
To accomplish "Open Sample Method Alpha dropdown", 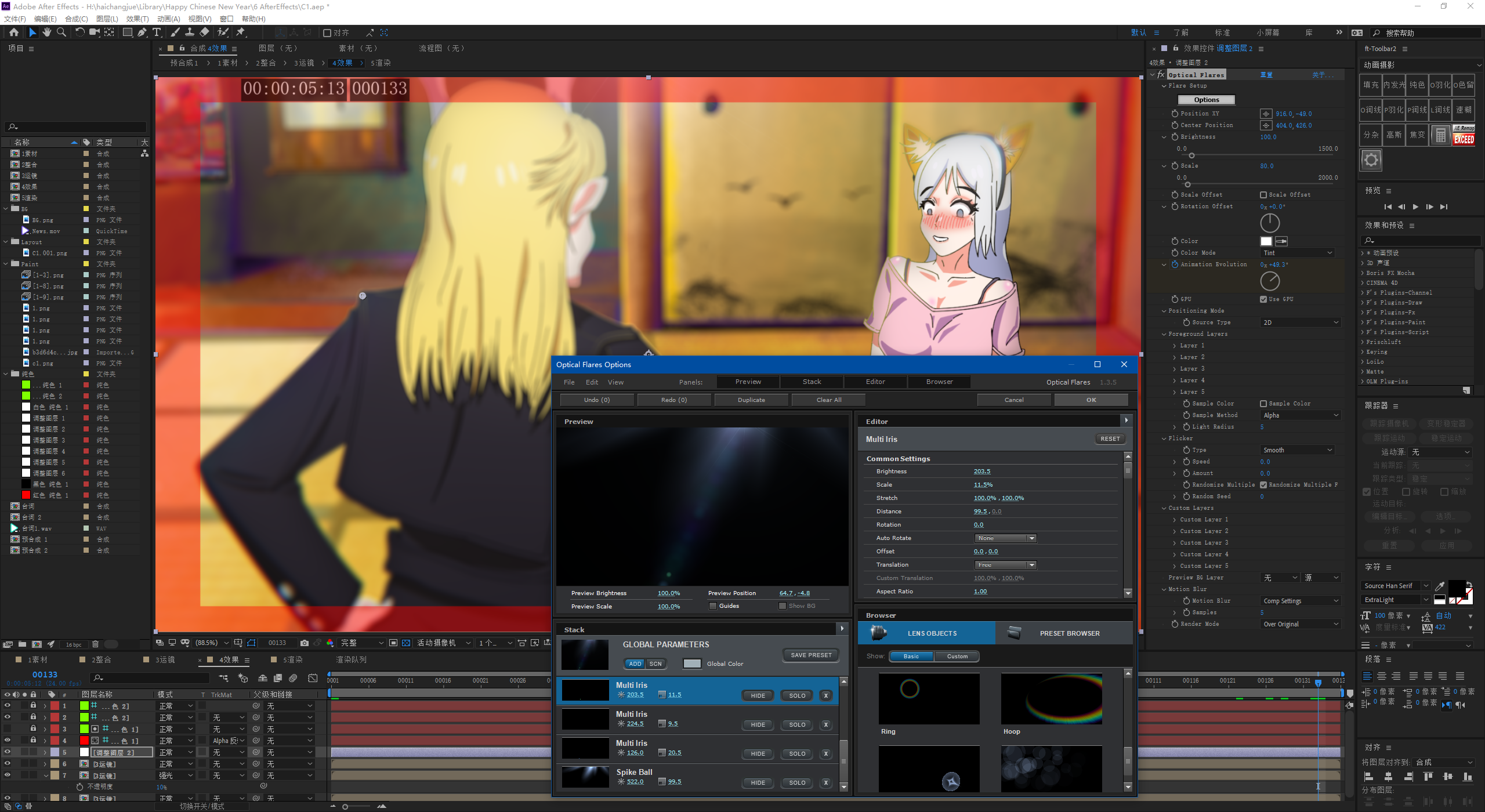I will pos(1301,415).
